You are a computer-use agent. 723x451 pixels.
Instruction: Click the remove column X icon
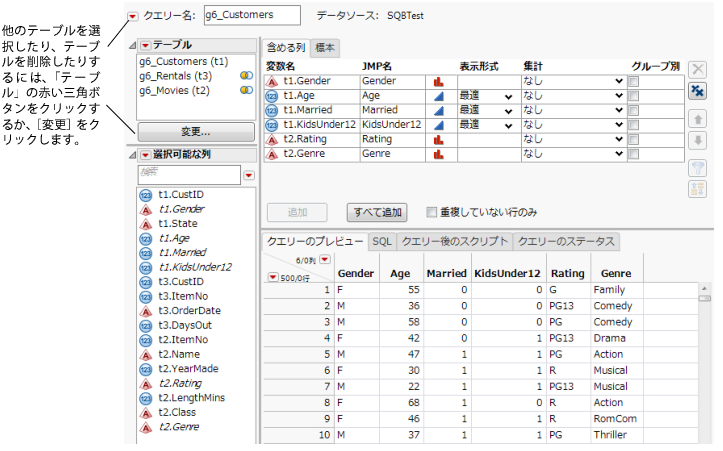pyautogui.click(x=698, y=70)
